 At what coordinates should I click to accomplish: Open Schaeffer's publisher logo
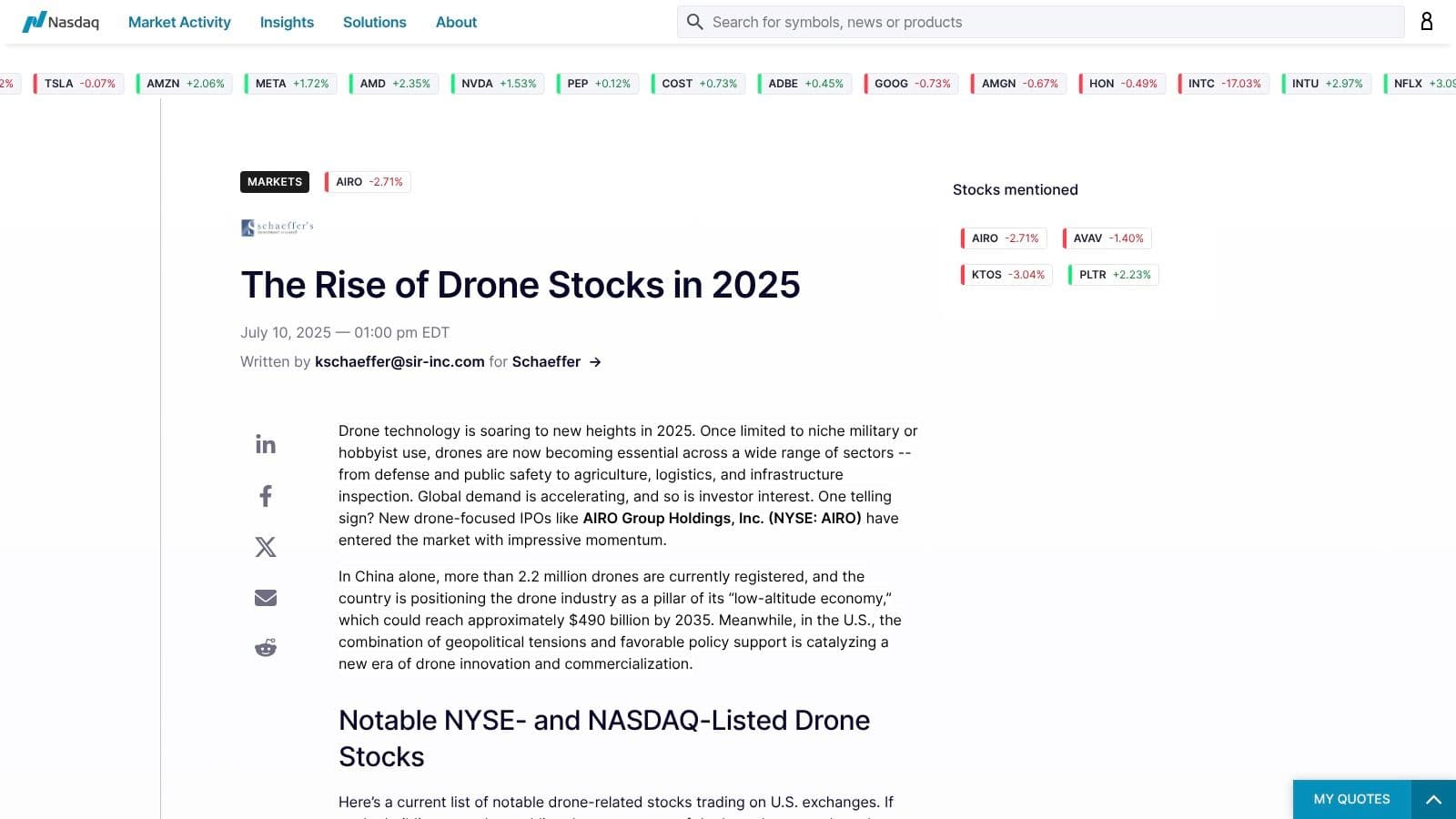(278, 227)
